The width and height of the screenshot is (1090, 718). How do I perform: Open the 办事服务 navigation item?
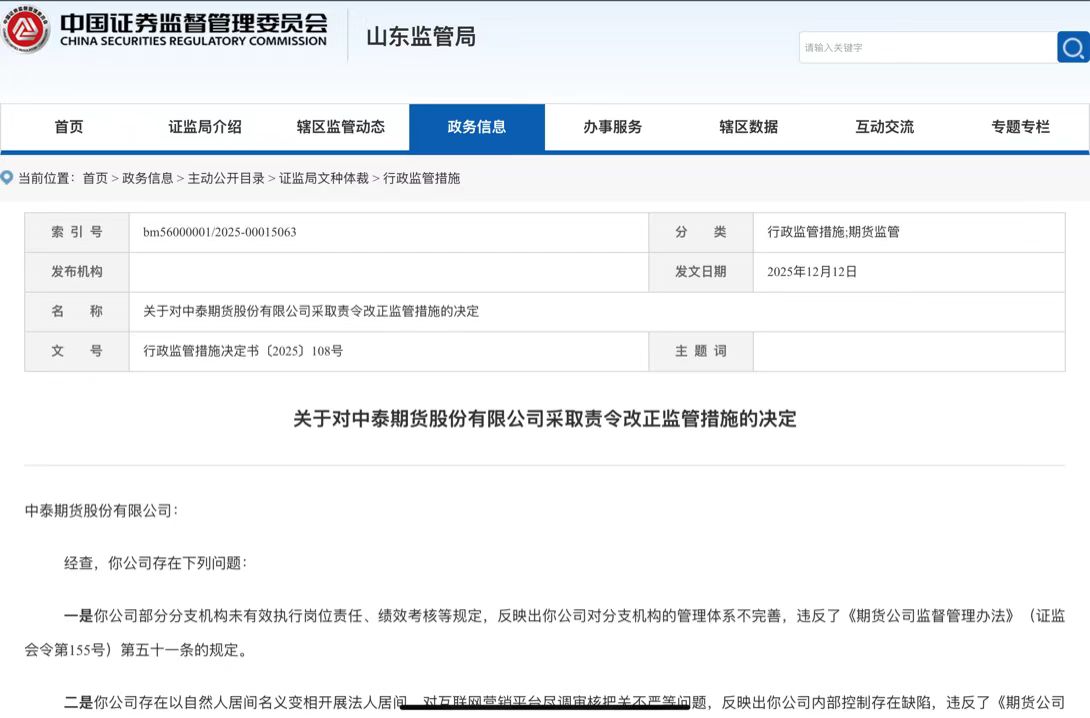613,127
